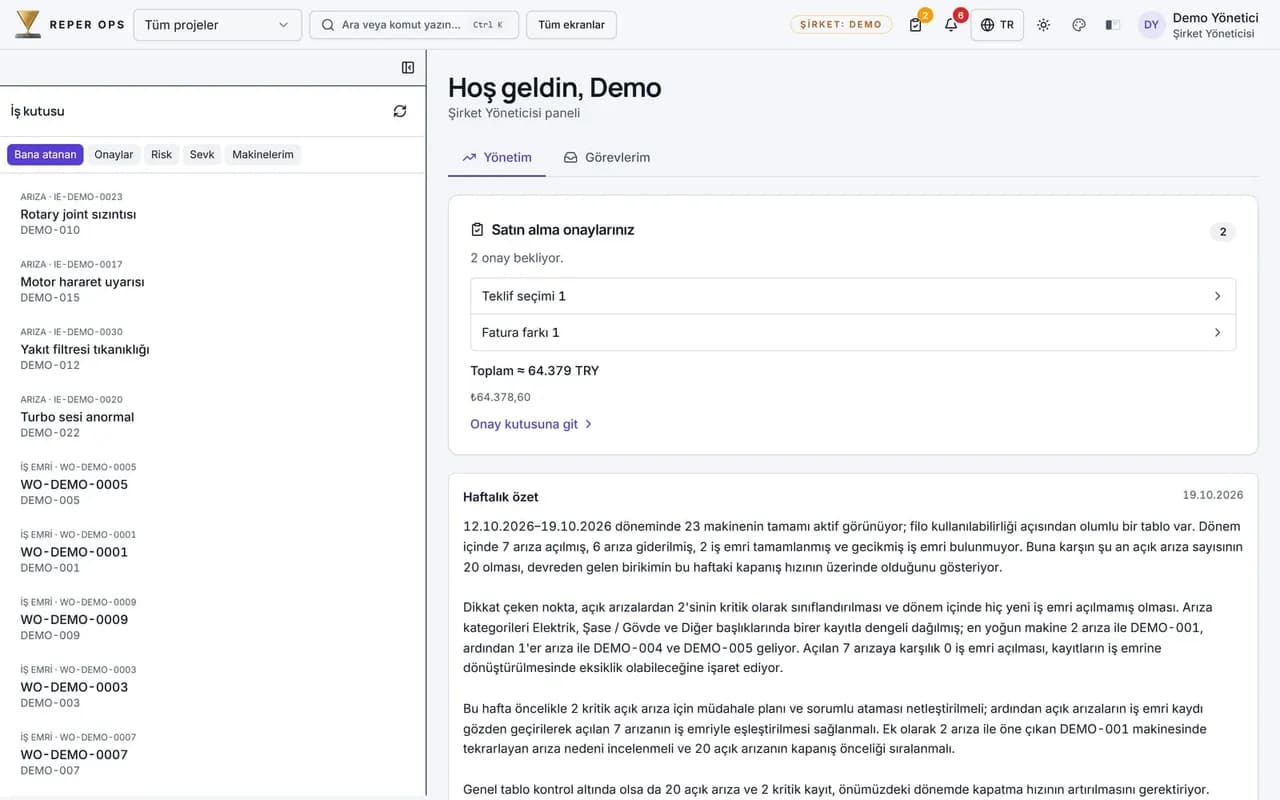Click the Toplam ≈ 64.379 TRY total

(x=535, y=371)
